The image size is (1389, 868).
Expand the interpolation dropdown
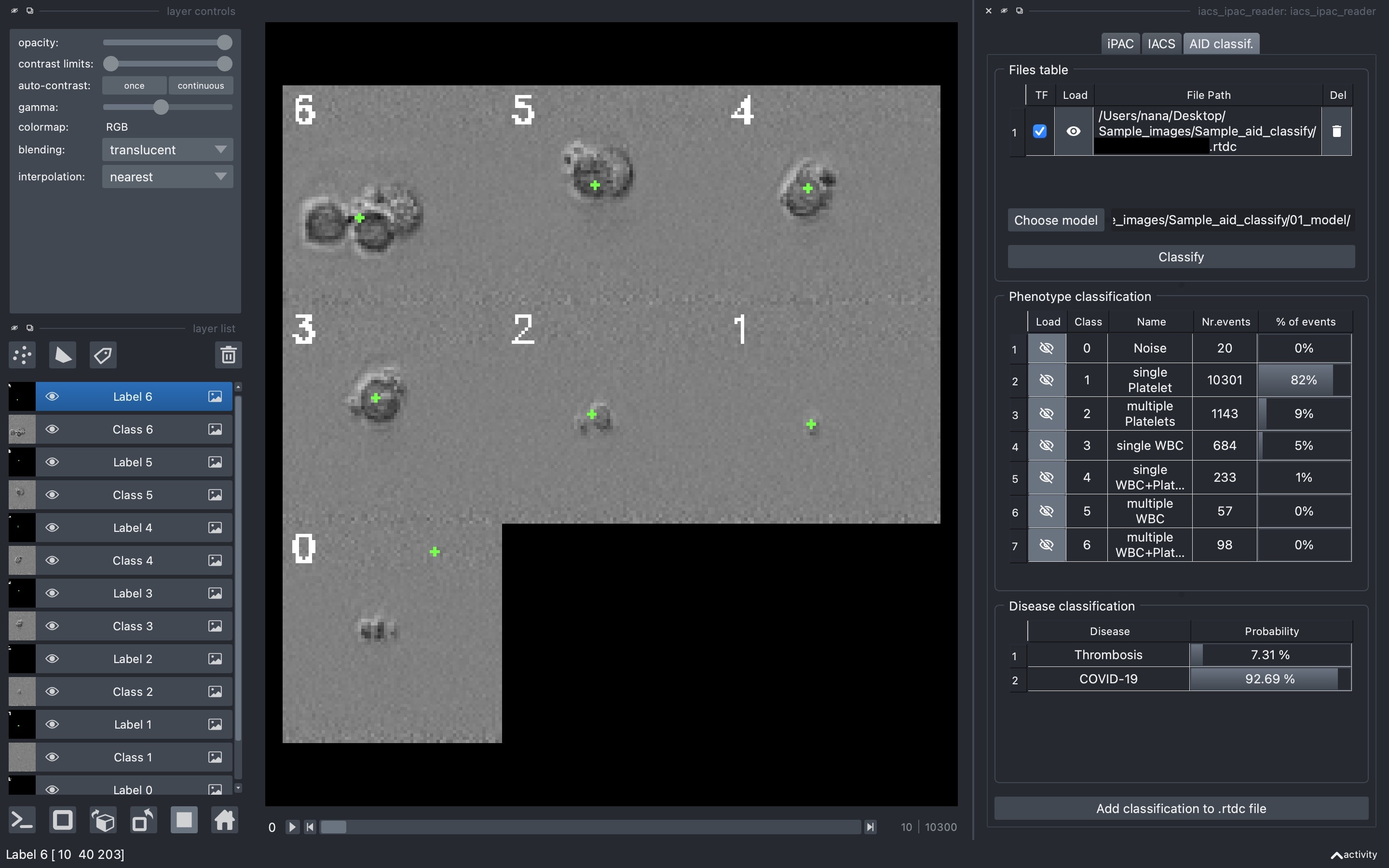point(168,177)
